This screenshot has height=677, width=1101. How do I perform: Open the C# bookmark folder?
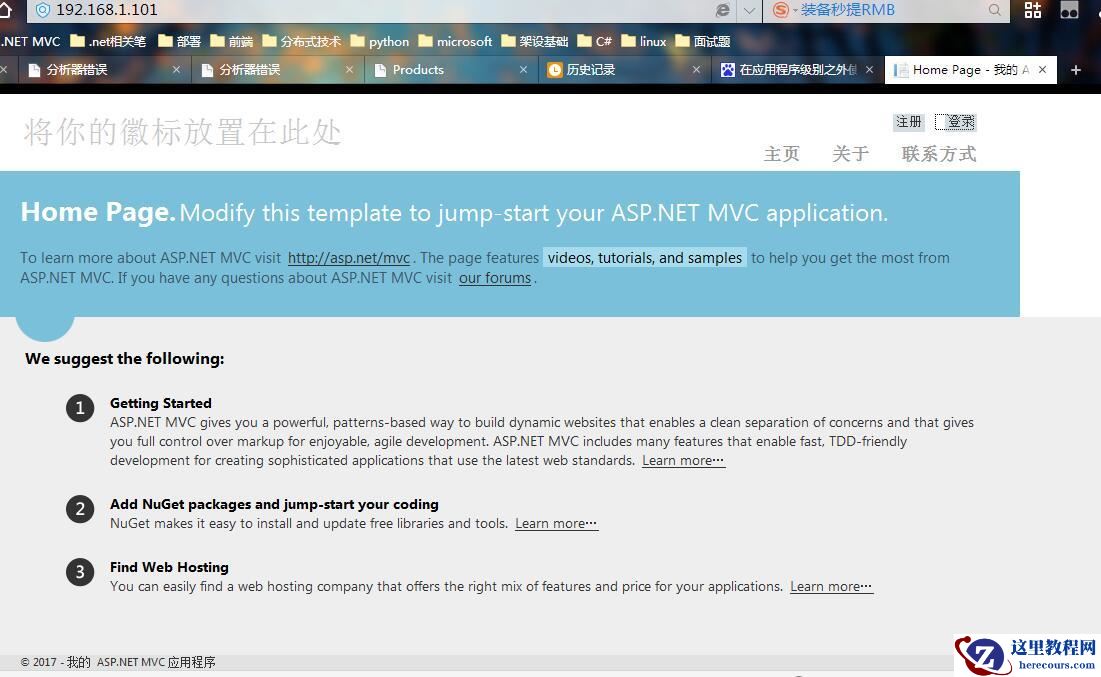point(595,41)
